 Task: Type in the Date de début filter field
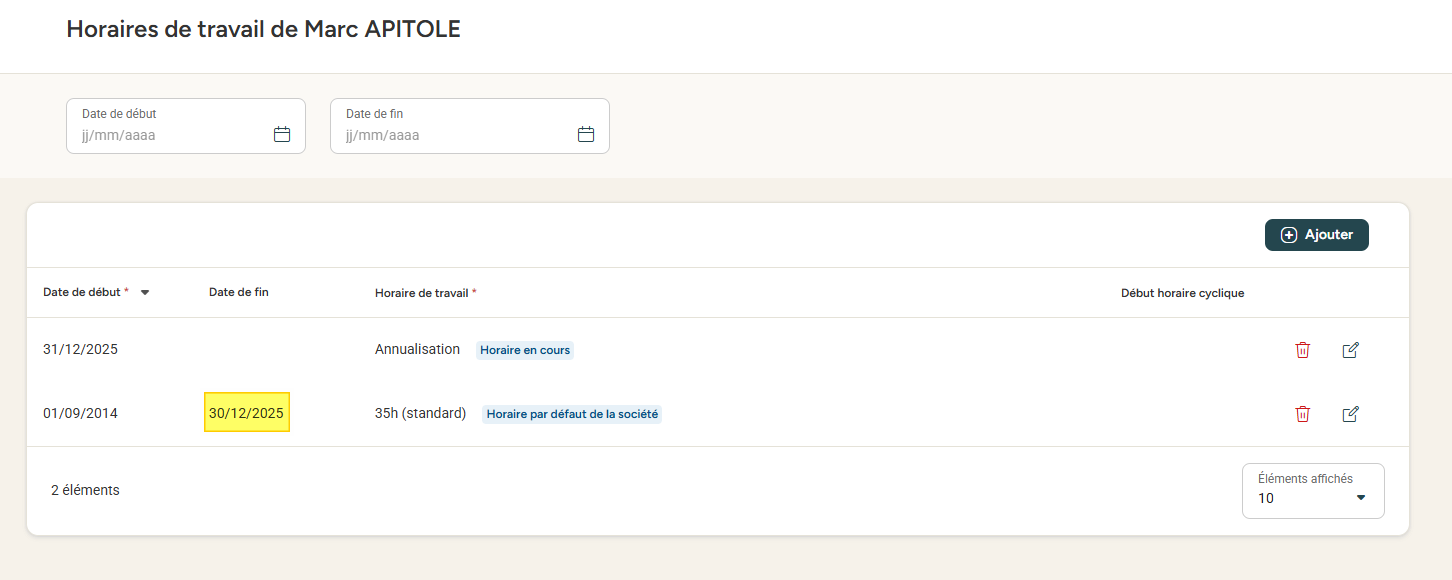170,135
